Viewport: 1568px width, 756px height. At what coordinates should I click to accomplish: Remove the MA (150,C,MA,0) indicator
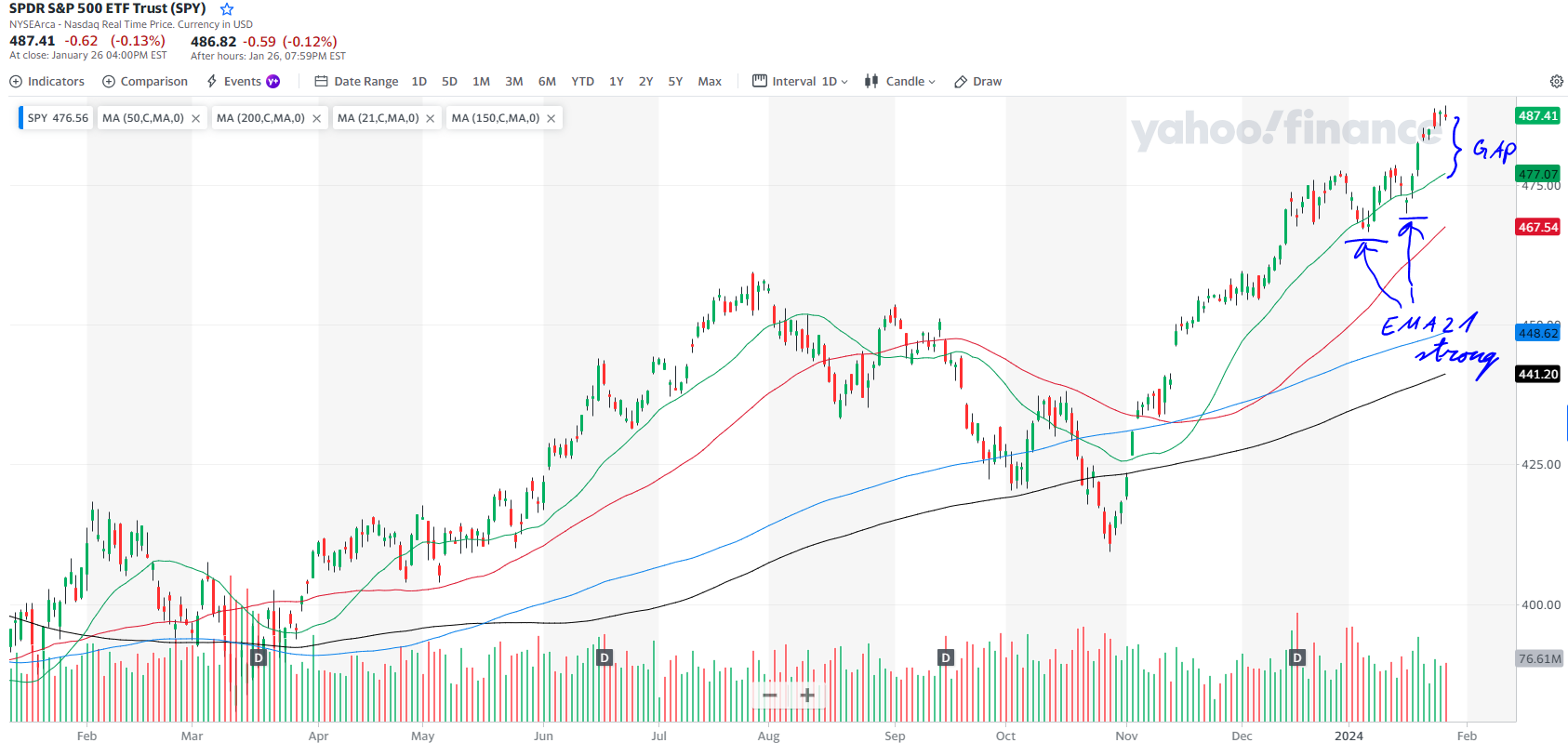551,118
